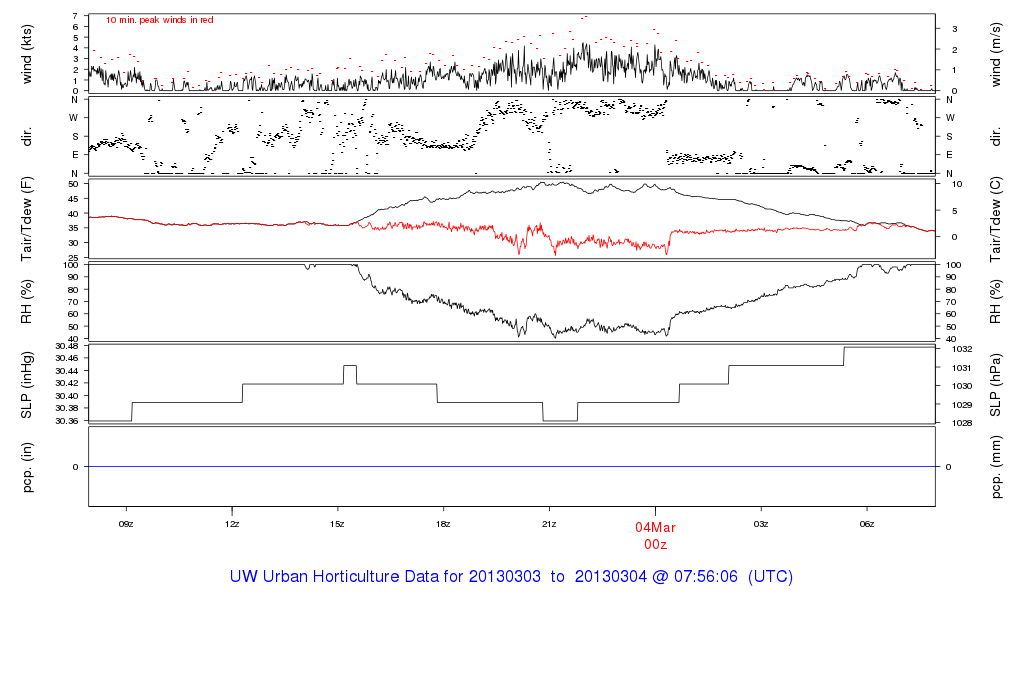Select the "7" tick on the knots axis
This screenshot has height=700, width=1024.
(x=76, y=16)
